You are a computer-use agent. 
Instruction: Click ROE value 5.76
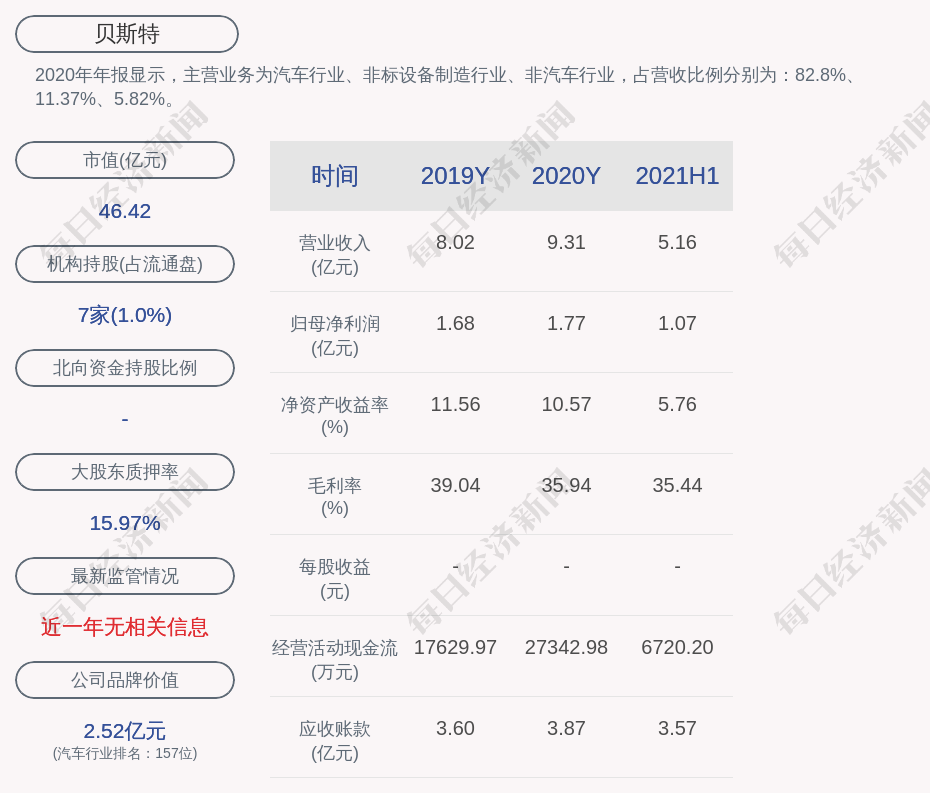click(677, 405)
